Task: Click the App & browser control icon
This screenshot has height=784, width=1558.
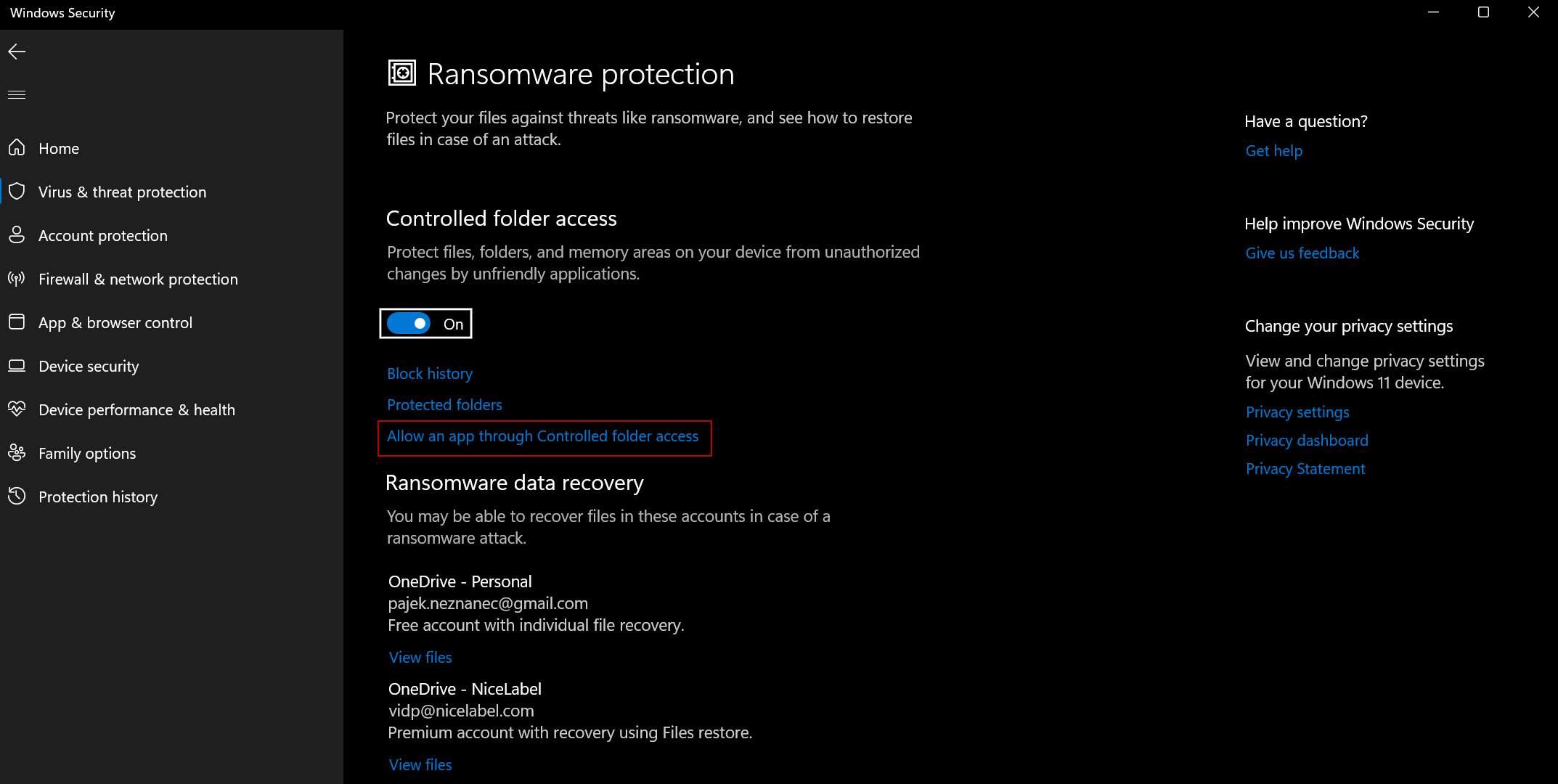Action: pos(17,322)
